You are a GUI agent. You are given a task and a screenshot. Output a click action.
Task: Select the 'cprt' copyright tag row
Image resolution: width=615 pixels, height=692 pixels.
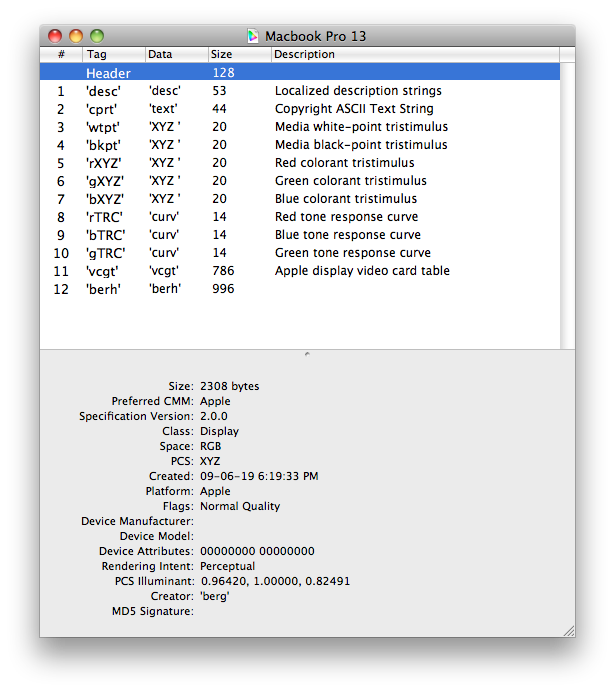[300, 109]
